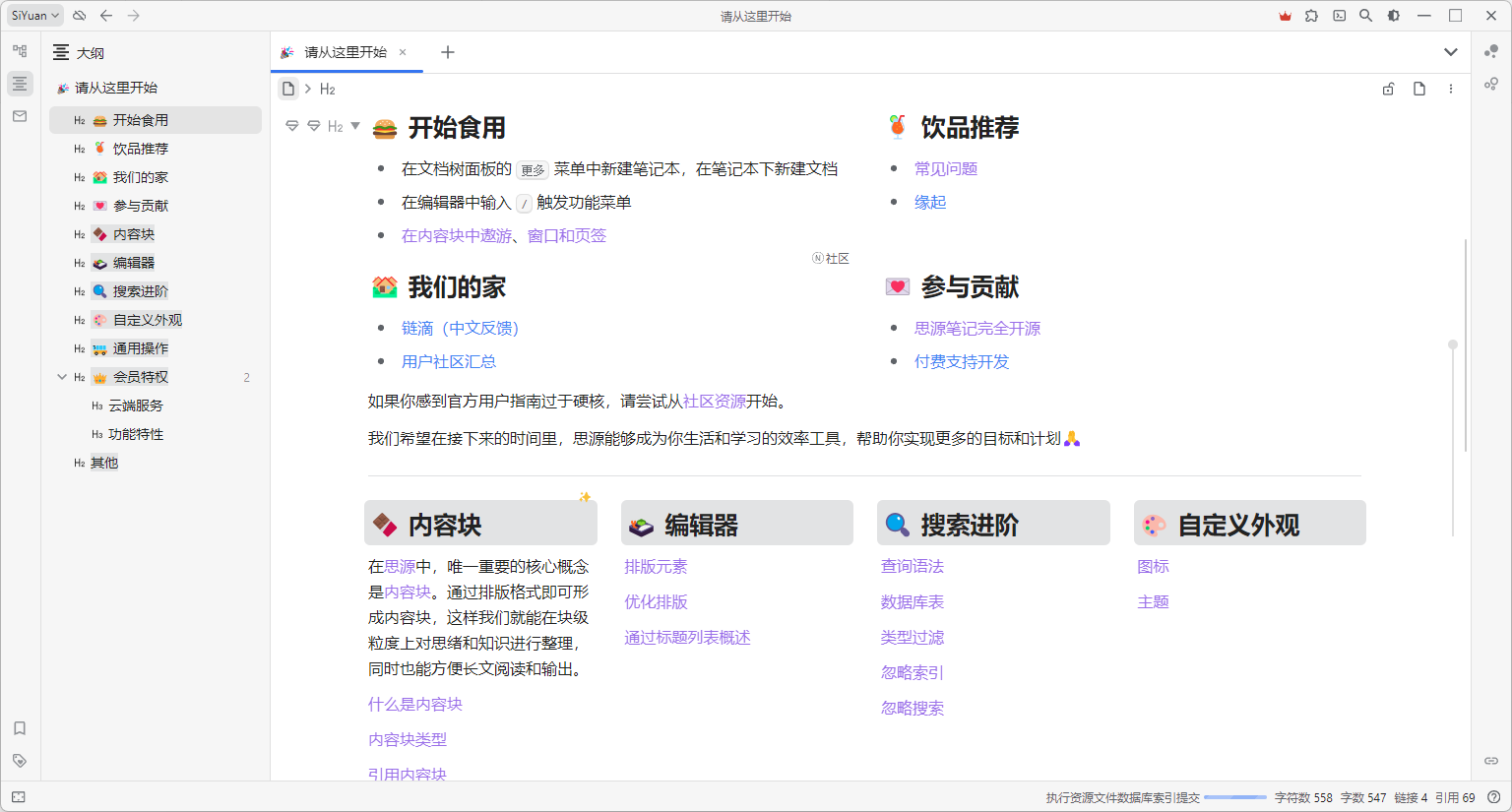This screenshot has width=1512, height=812.
Task: Switch to the 请从这里开始 tab
Action: click(345, 52)
